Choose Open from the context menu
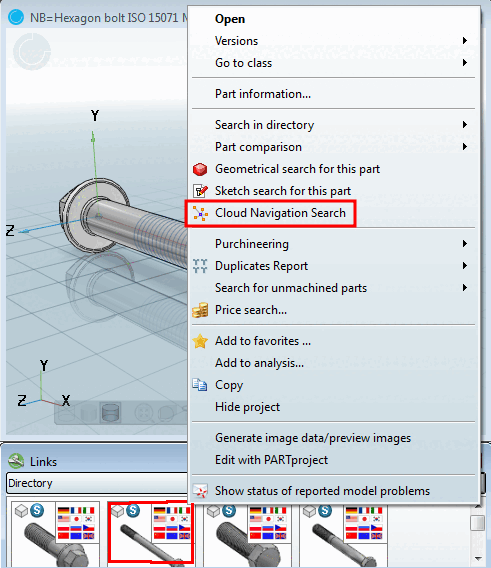Screen dimensions: 491x568 tap(230, 19)
